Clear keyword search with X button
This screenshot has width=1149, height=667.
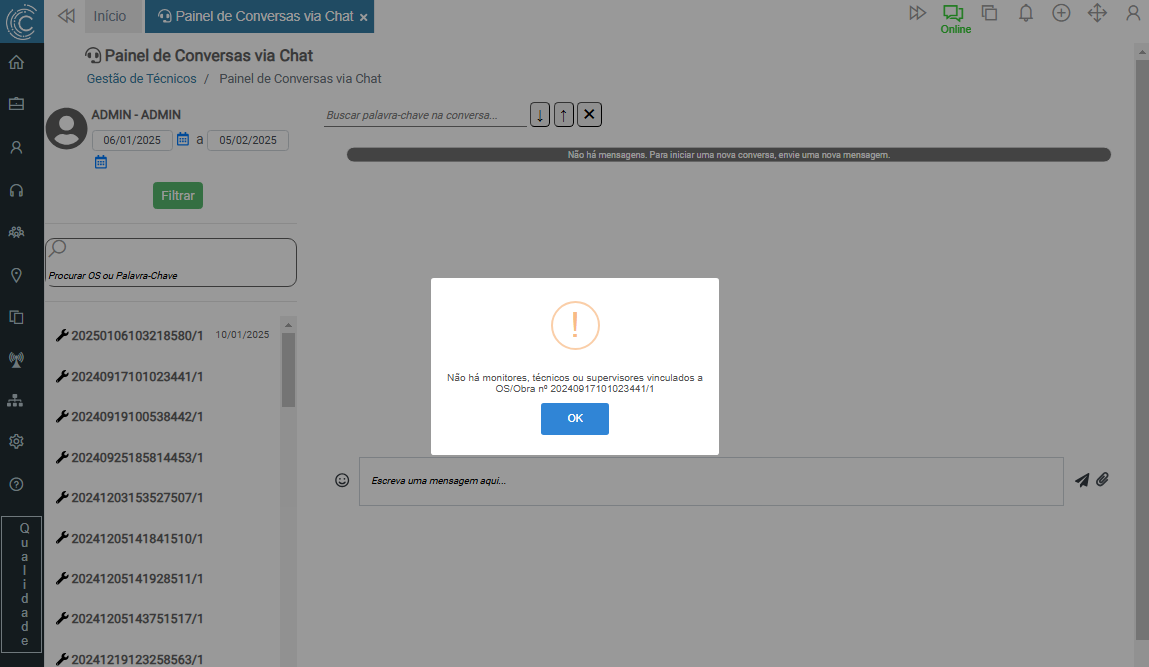tap(590, 115)
